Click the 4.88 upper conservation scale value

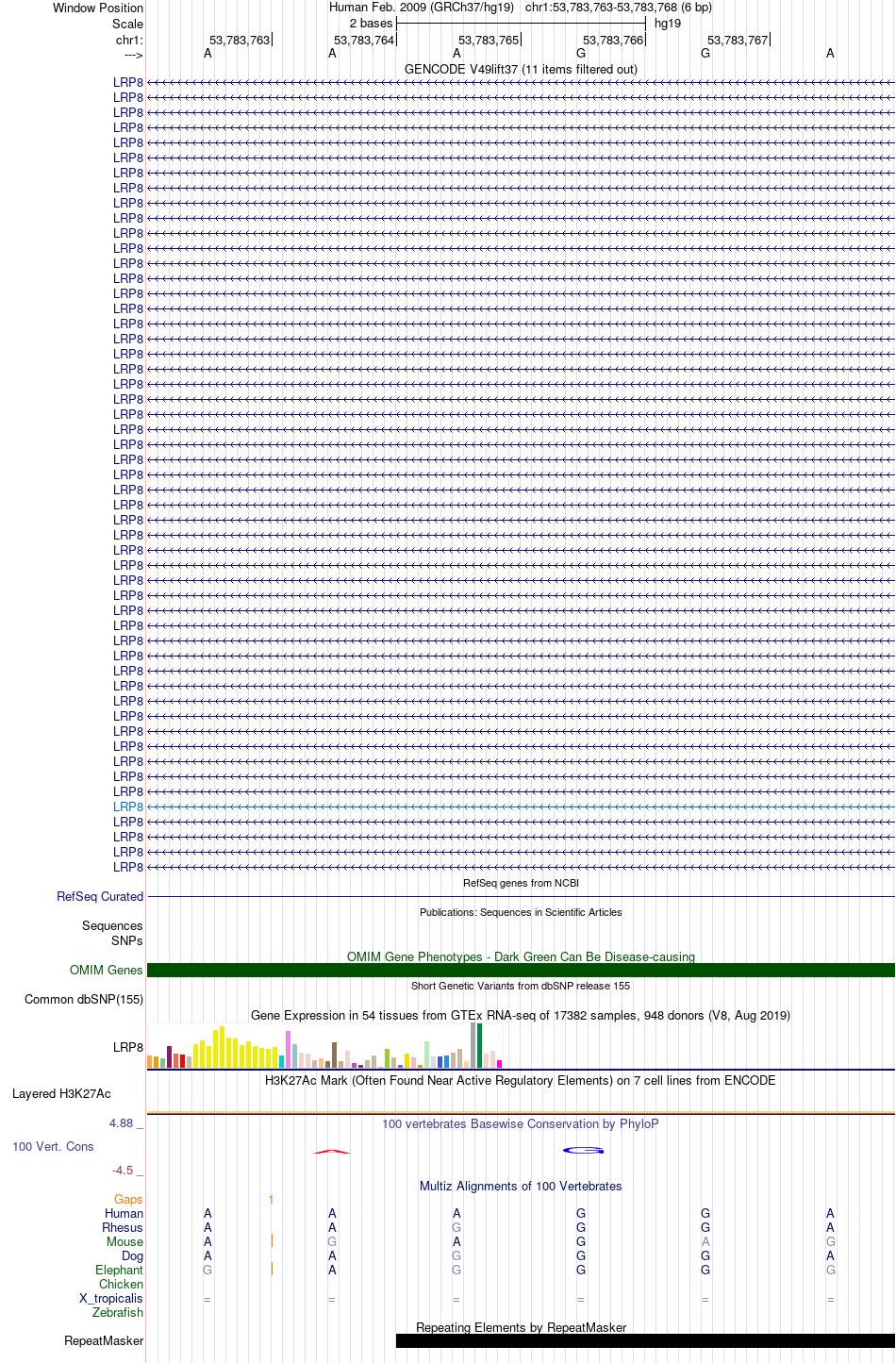[121, 1123]
